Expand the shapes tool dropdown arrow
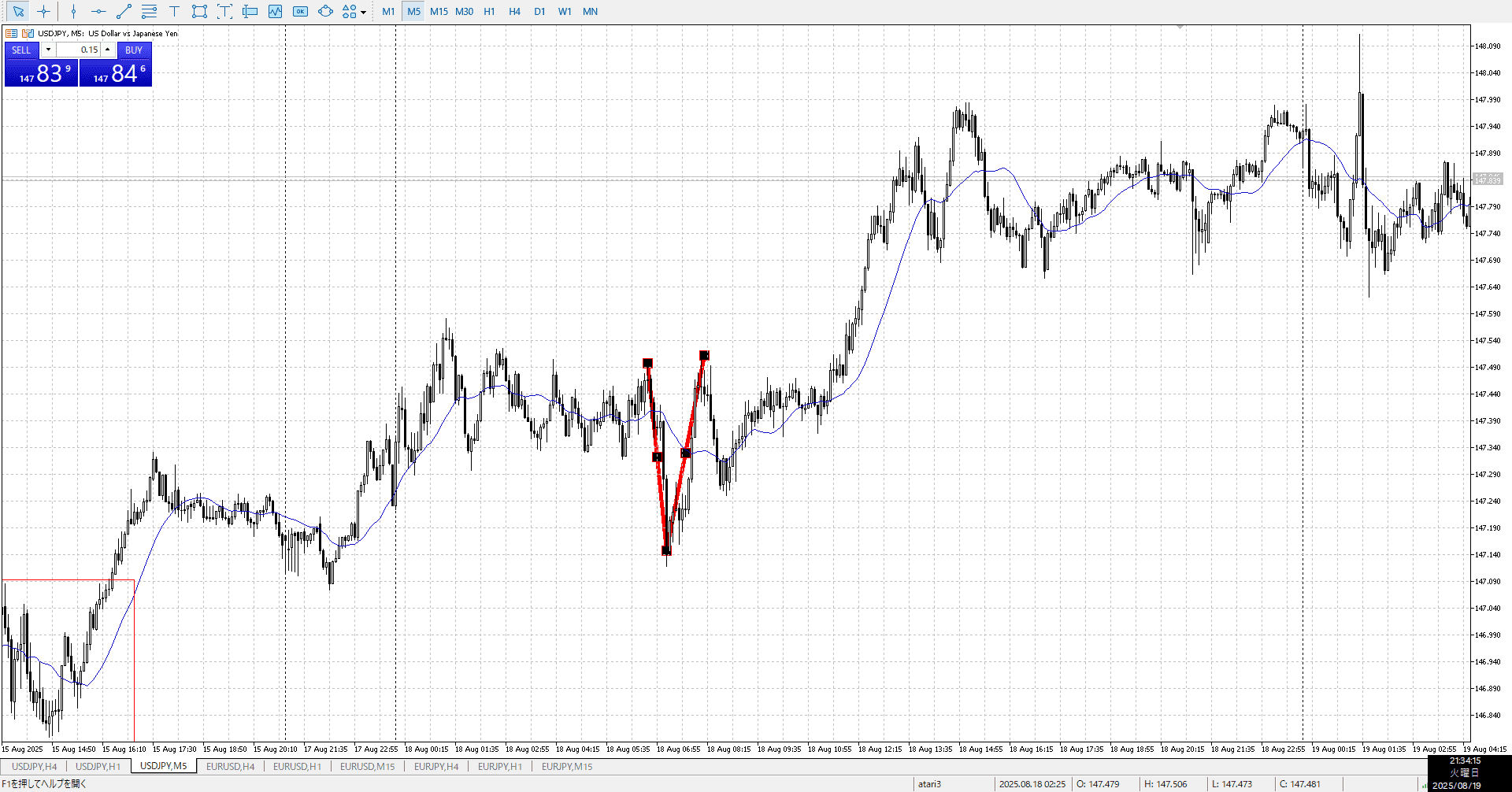This screenshot has width=1512, height=792. [363, 12]
